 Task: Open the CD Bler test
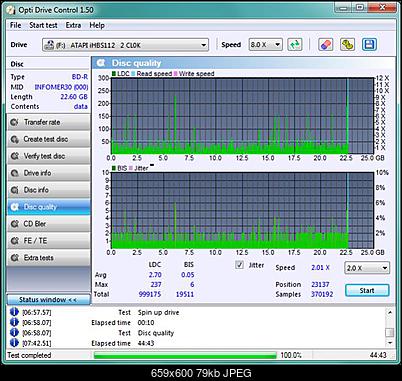coord(49,224)
